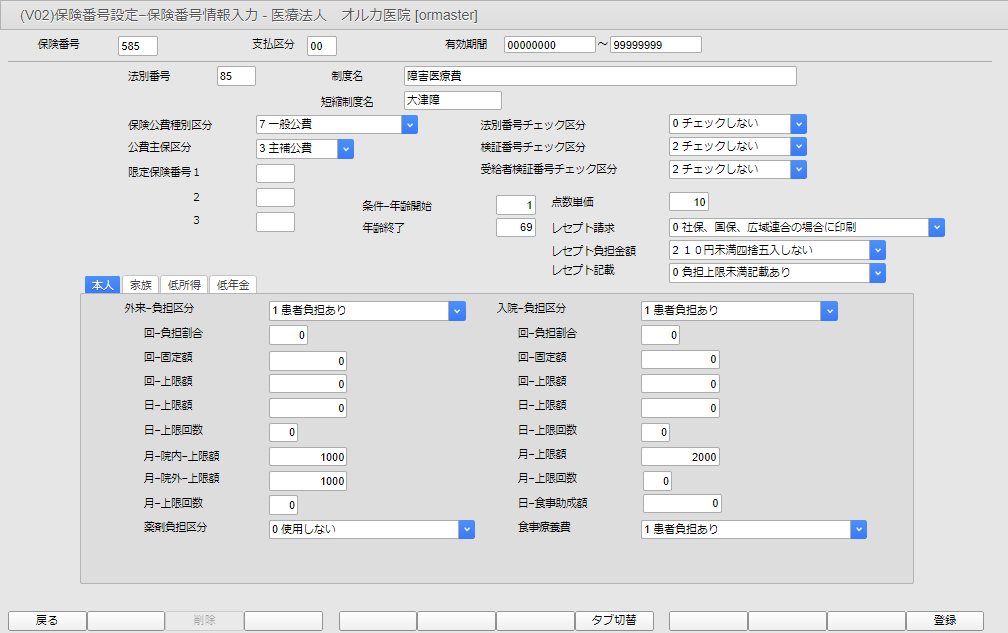This screenshot has width=1008, height=633.
Task: Switch to the 家族 tab
Action: pyautogui.click(x=141, y=285)
